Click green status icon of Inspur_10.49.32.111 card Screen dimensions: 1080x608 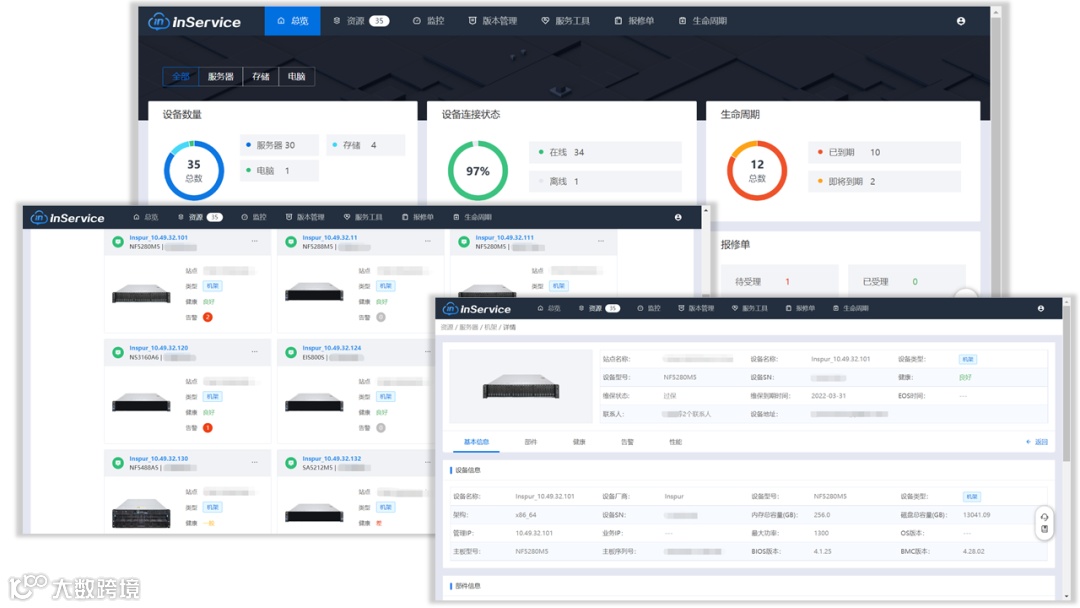click(x=464, y=242)
